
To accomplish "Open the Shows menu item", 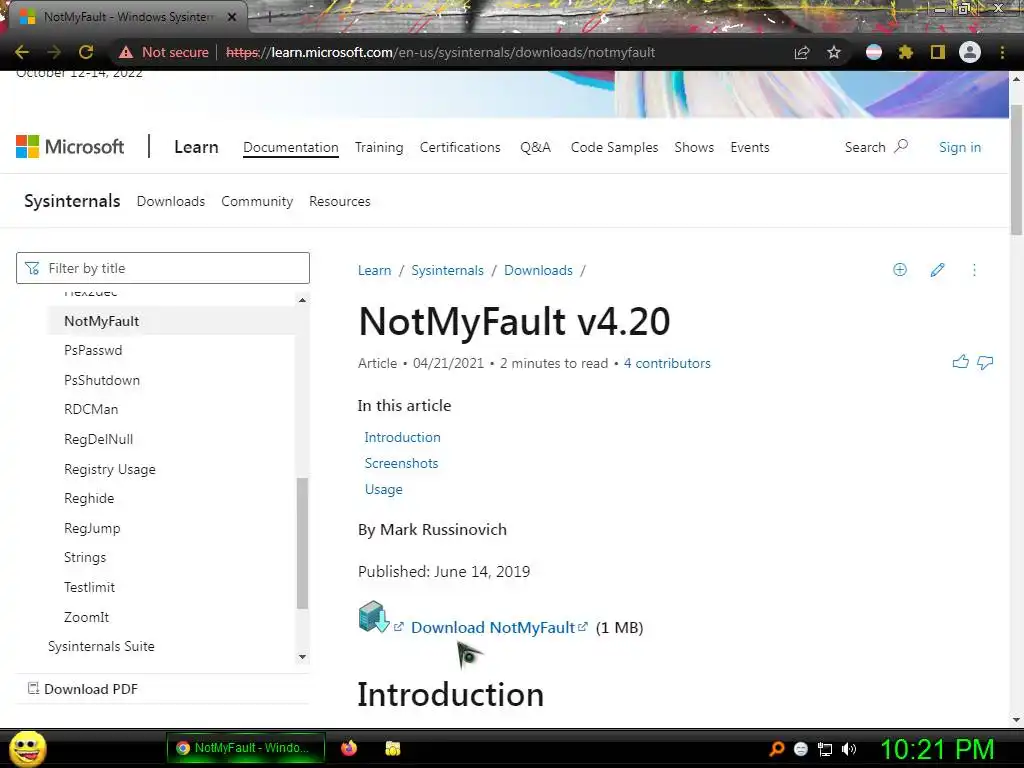I will (x=694, y=148).
